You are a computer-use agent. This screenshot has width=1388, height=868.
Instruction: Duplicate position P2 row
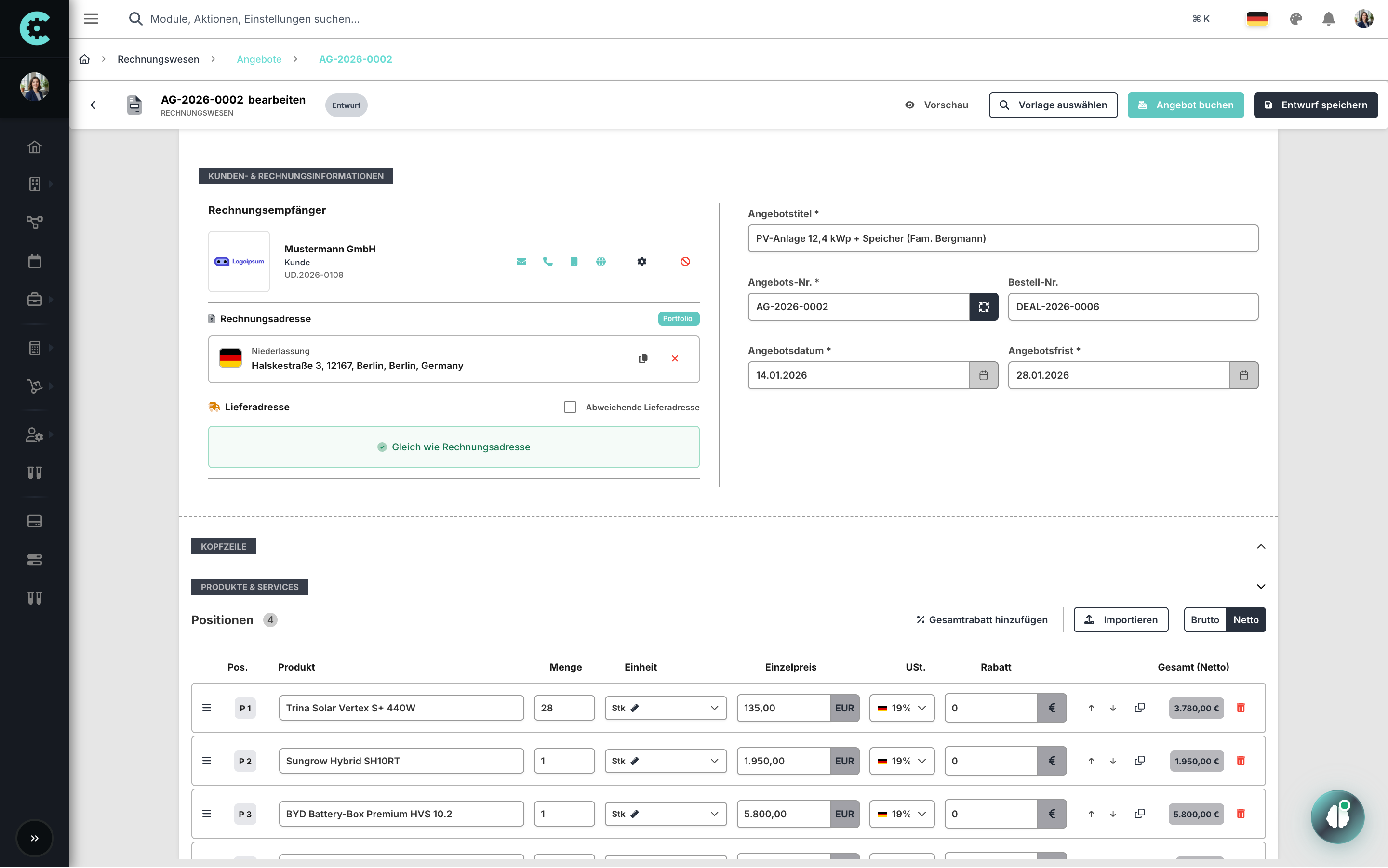[x=1139, y=761]
